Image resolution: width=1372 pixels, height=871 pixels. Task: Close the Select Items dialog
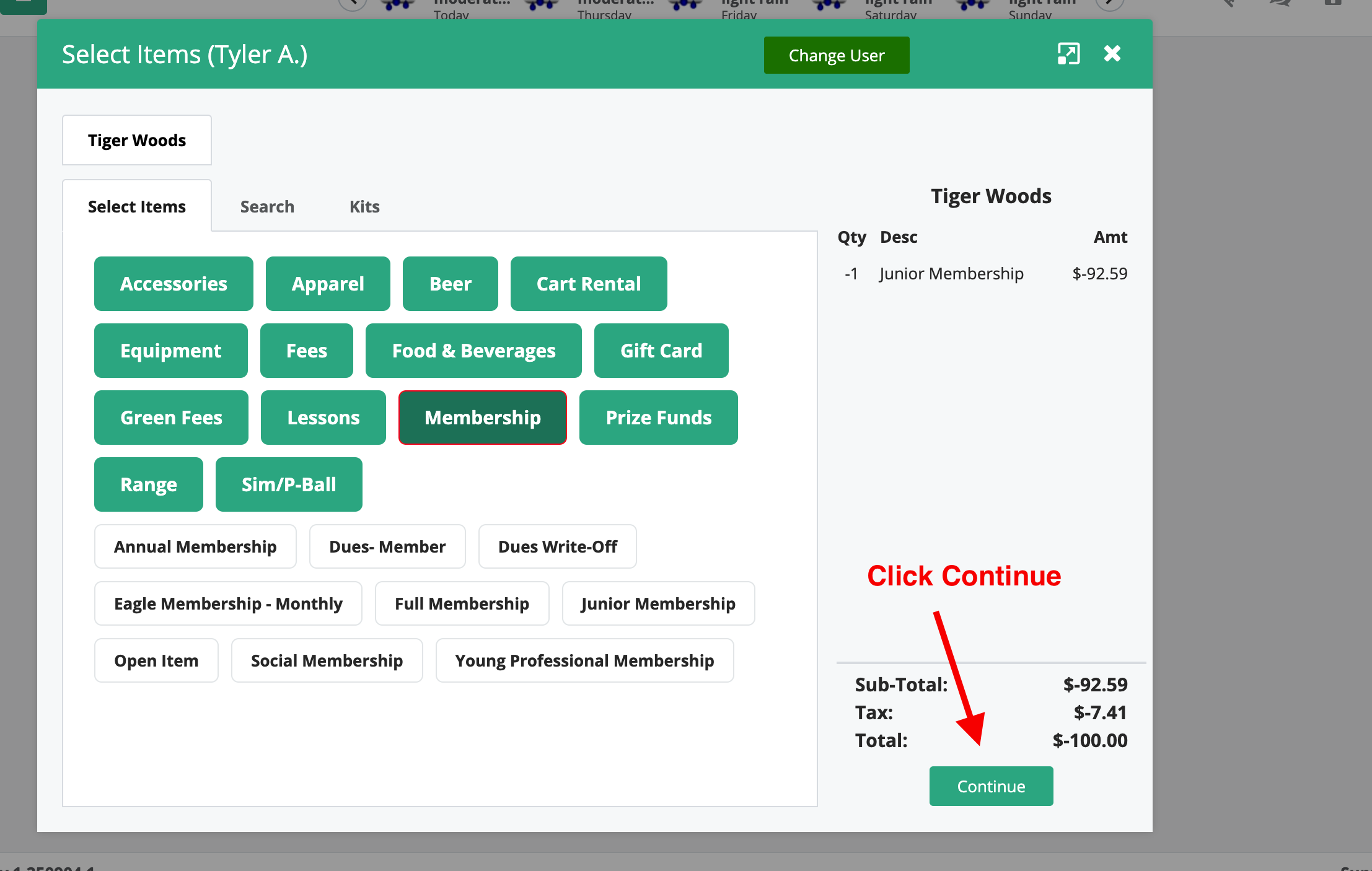pos(1112,54)
